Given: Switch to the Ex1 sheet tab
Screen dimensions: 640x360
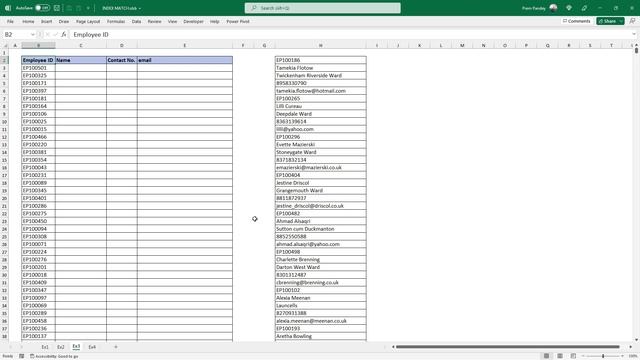Looking at the screenshot, I should [45, 347].
